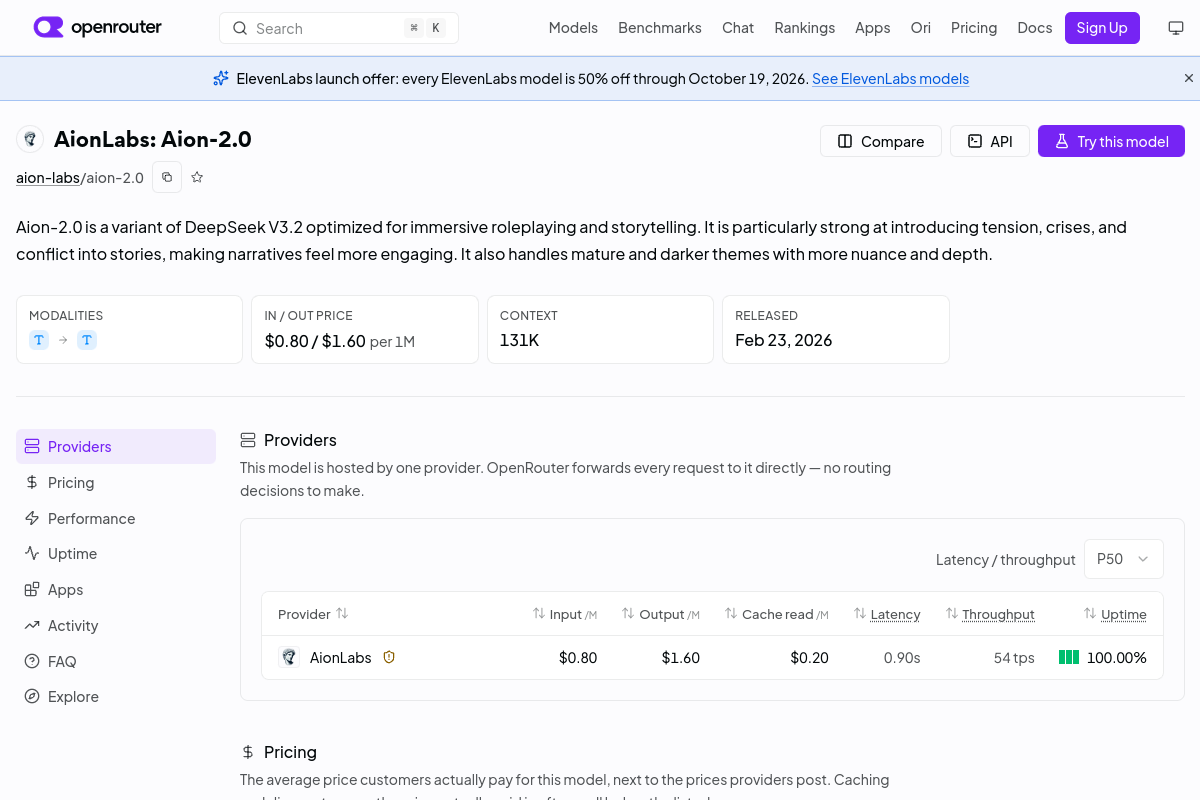
Task: Click Try this model
Action: (x=1111, y=141)
